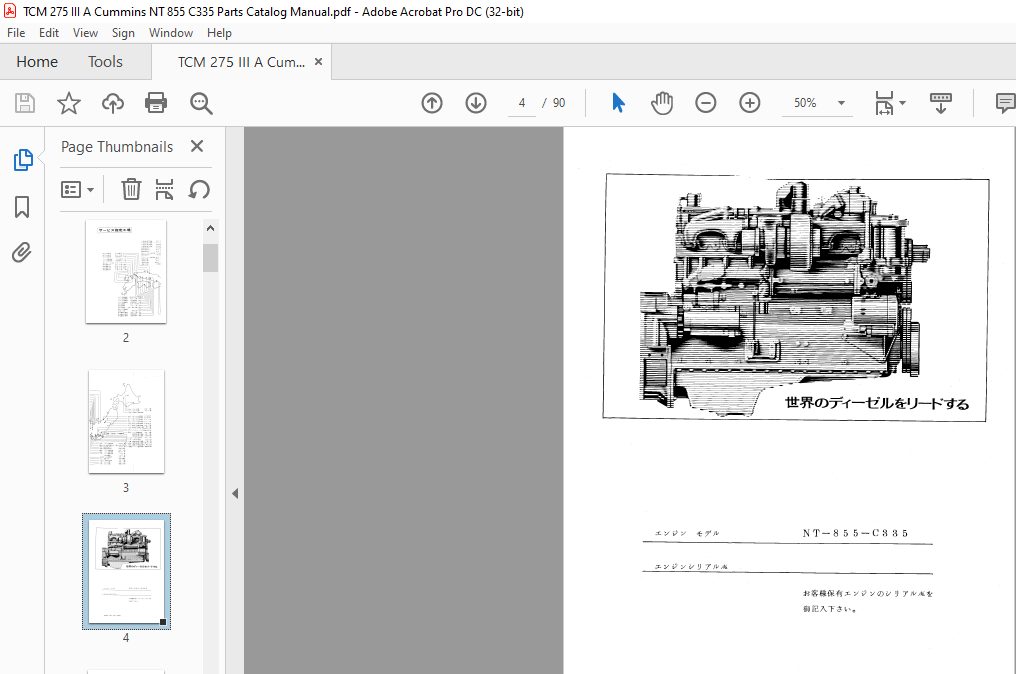This screenshot has height=674, width=1016.
Task: Click the read mode keyboard icon
Action: tap(941, 103)
